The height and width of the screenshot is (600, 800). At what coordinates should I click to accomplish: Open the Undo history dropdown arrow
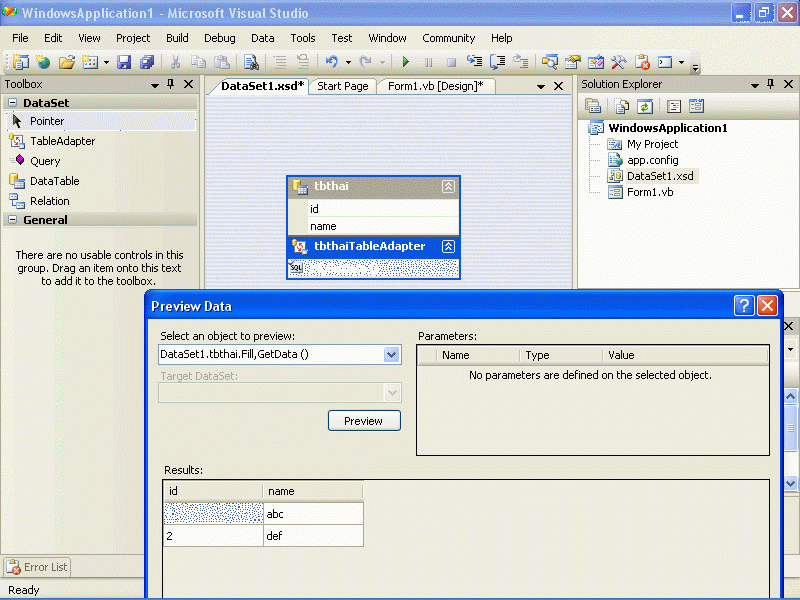[x=348, y=62]
